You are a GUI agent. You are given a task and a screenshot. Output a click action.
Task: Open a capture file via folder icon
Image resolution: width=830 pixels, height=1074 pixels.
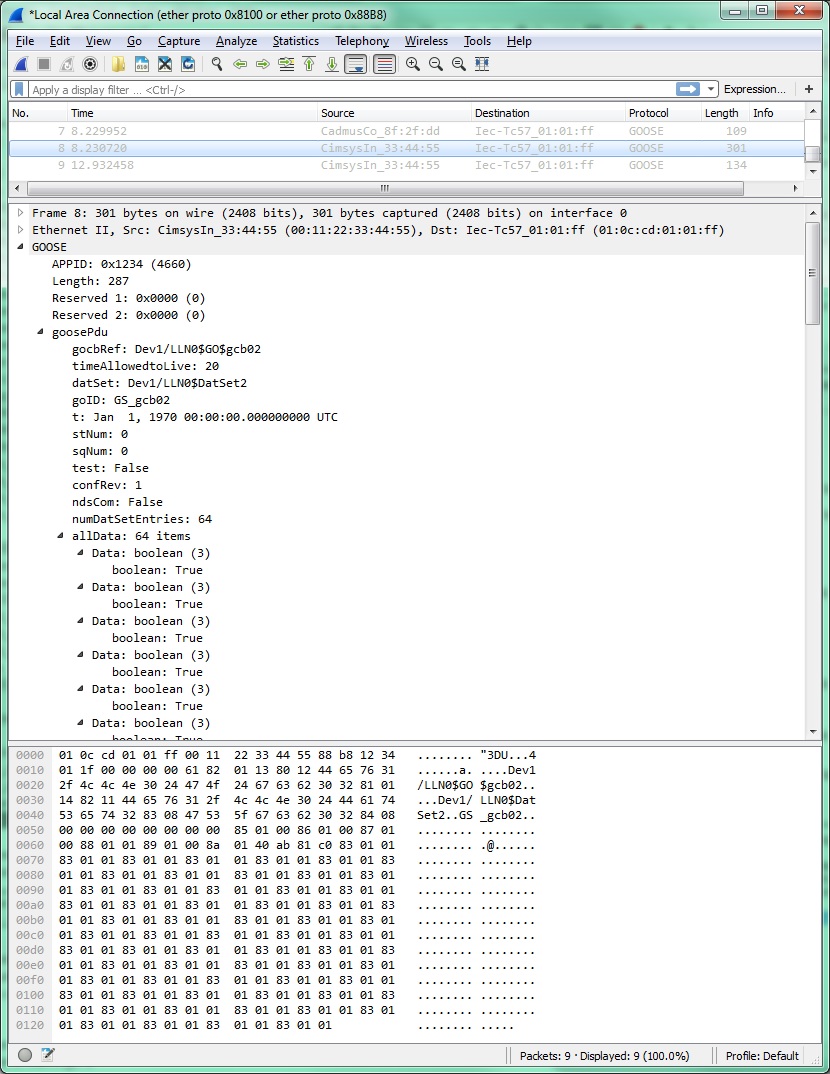pos(118,64)
